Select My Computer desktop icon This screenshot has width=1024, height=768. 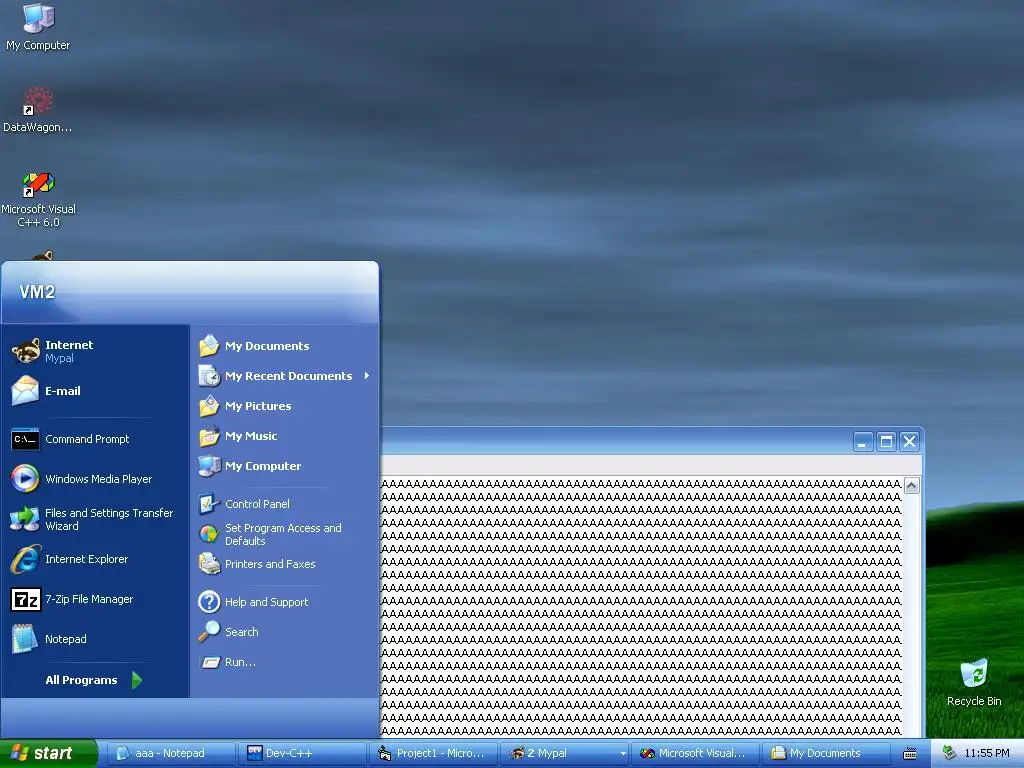[x=38, y=27]
